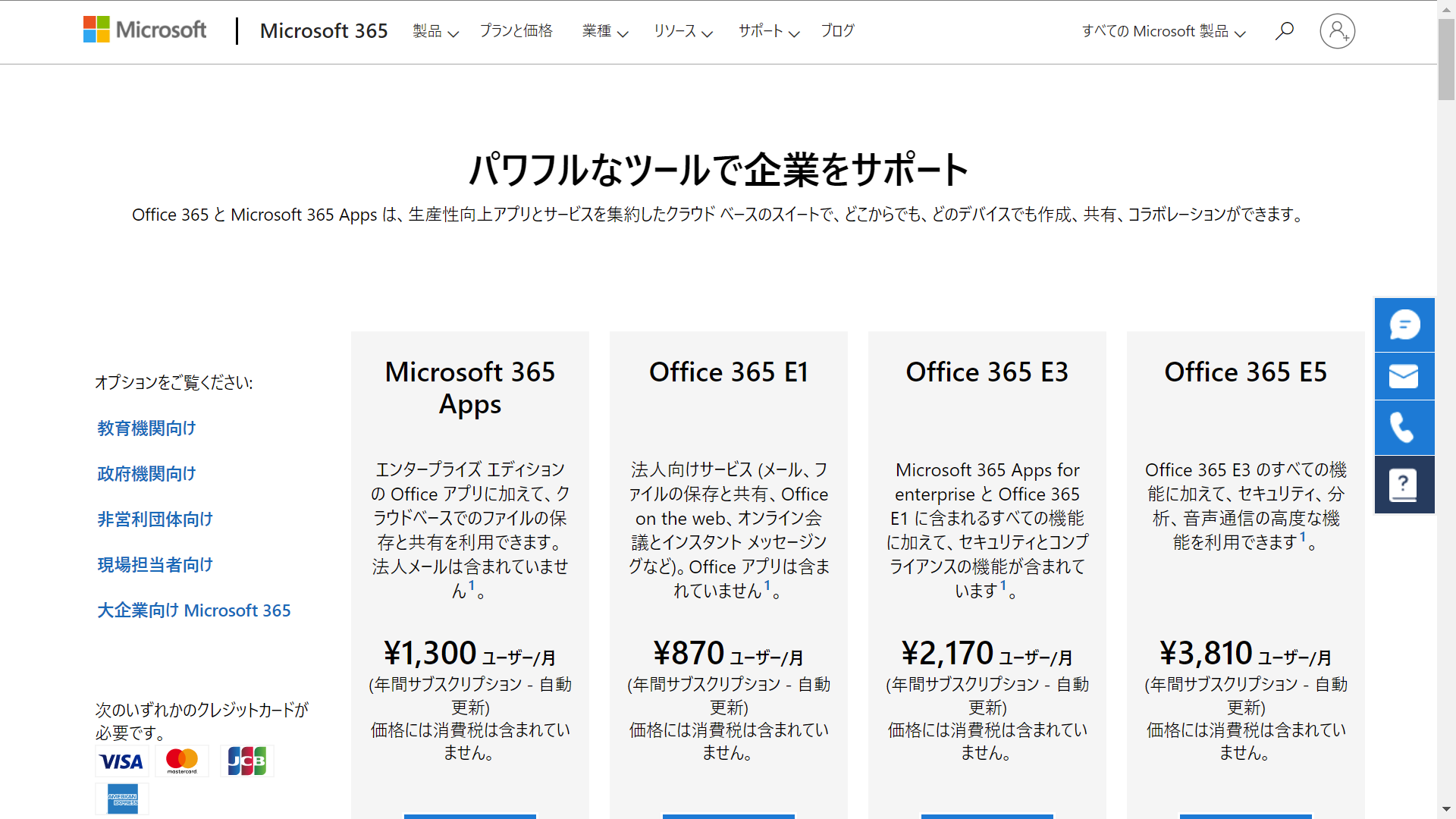Click the scrollbar down arrow
1456x819 pixels.
pyautogui.click(x=1447, y=810)
